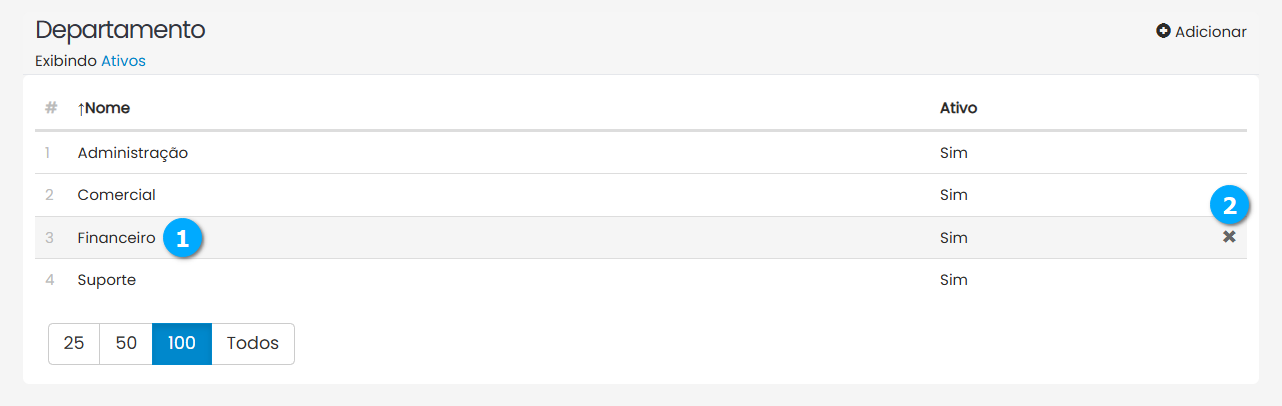This screenshot has height=406, width=1282.
Task: Select the Financeiro department name
Action: [x=117, y=238]
